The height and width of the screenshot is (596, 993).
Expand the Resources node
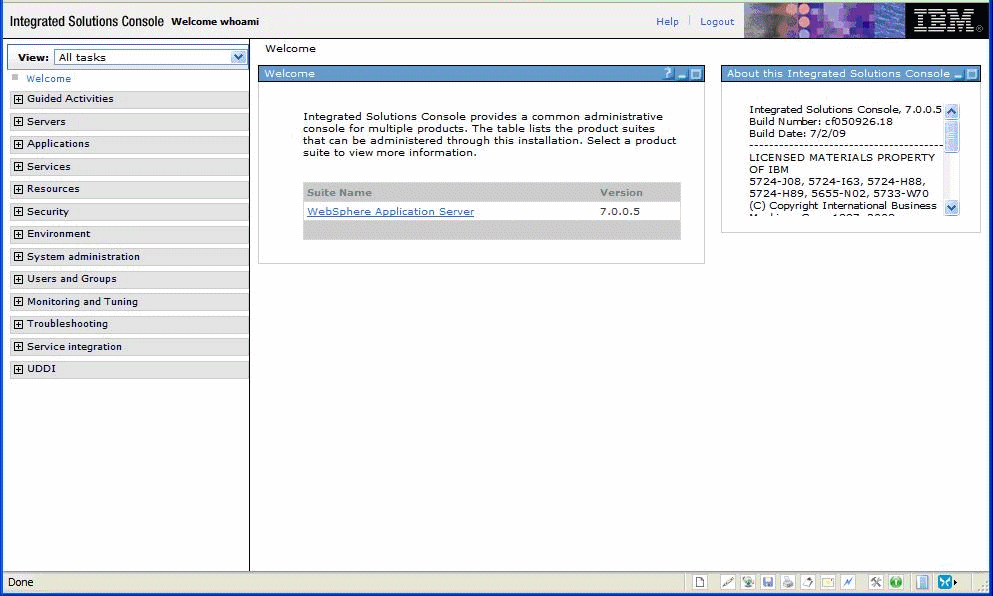click(18, 189)
